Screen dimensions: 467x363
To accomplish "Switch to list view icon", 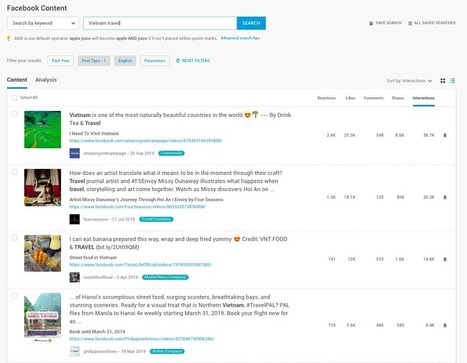I will click(x=452, y=81).
